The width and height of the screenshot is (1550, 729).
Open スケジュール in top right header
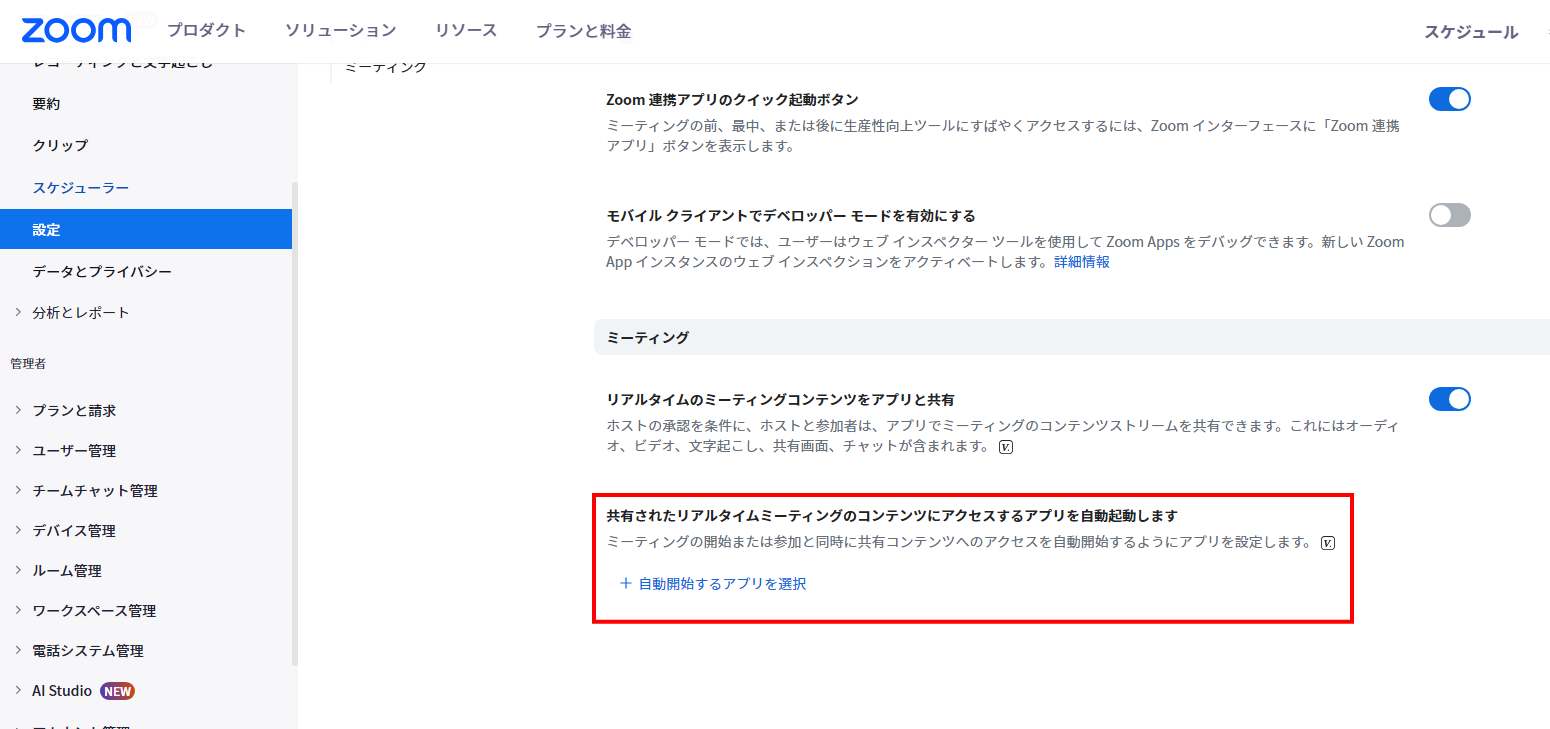tap(1470, 32)
